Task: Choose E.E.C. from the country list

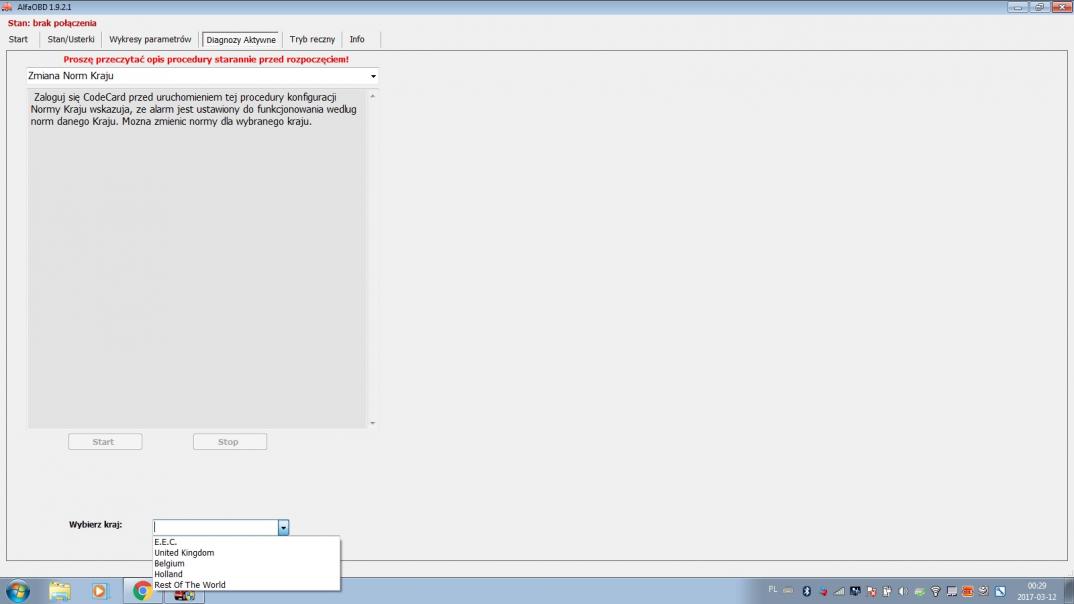Action: [246, 542]
